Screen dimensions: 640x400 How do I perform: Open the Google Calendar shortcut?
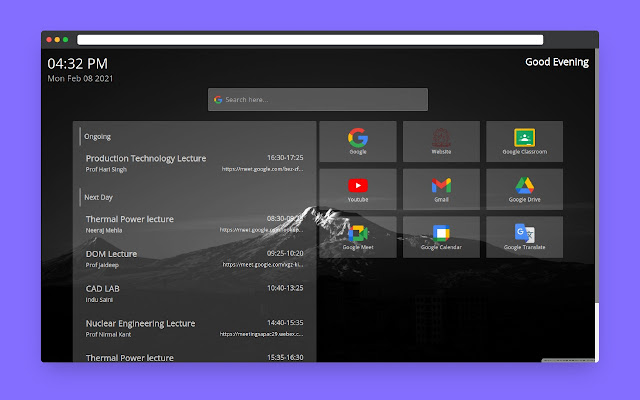(x=441, y=237)
